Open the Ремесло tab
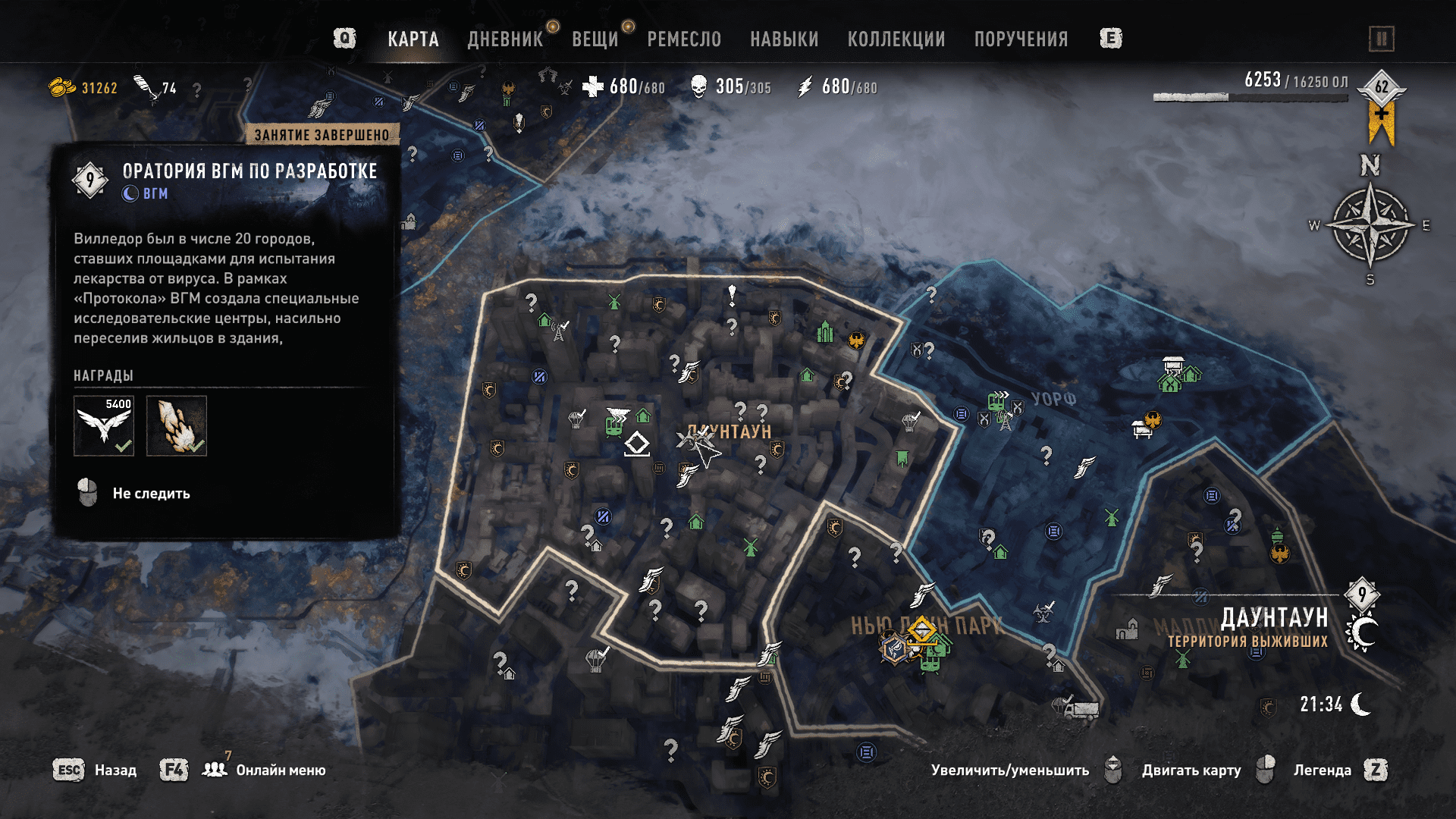1456x819 pixels. point(684,39)
